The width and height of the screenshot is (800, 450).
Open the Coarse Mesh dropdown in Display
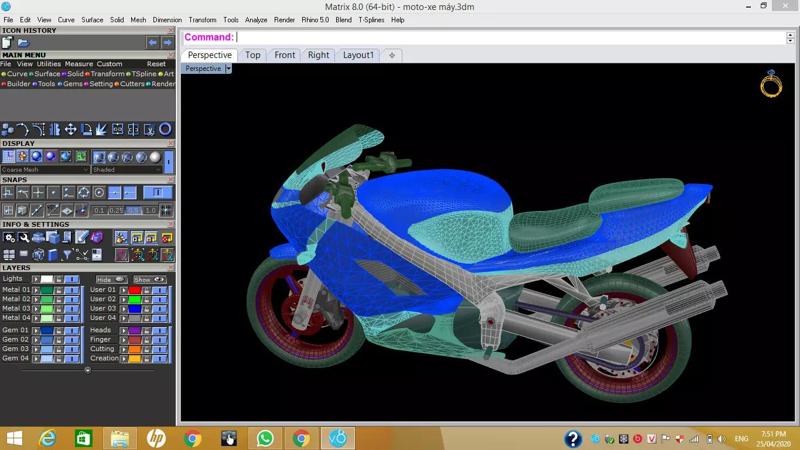pos(85,170)
